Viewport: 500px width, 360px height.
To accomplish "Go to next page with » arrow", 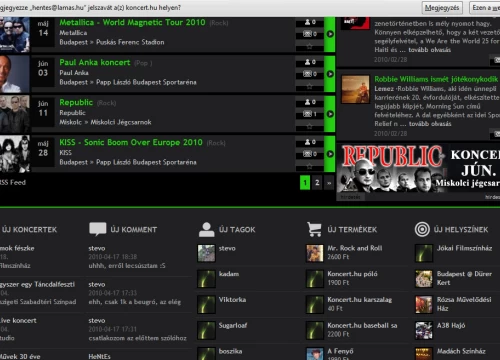I will click(329, 183).
